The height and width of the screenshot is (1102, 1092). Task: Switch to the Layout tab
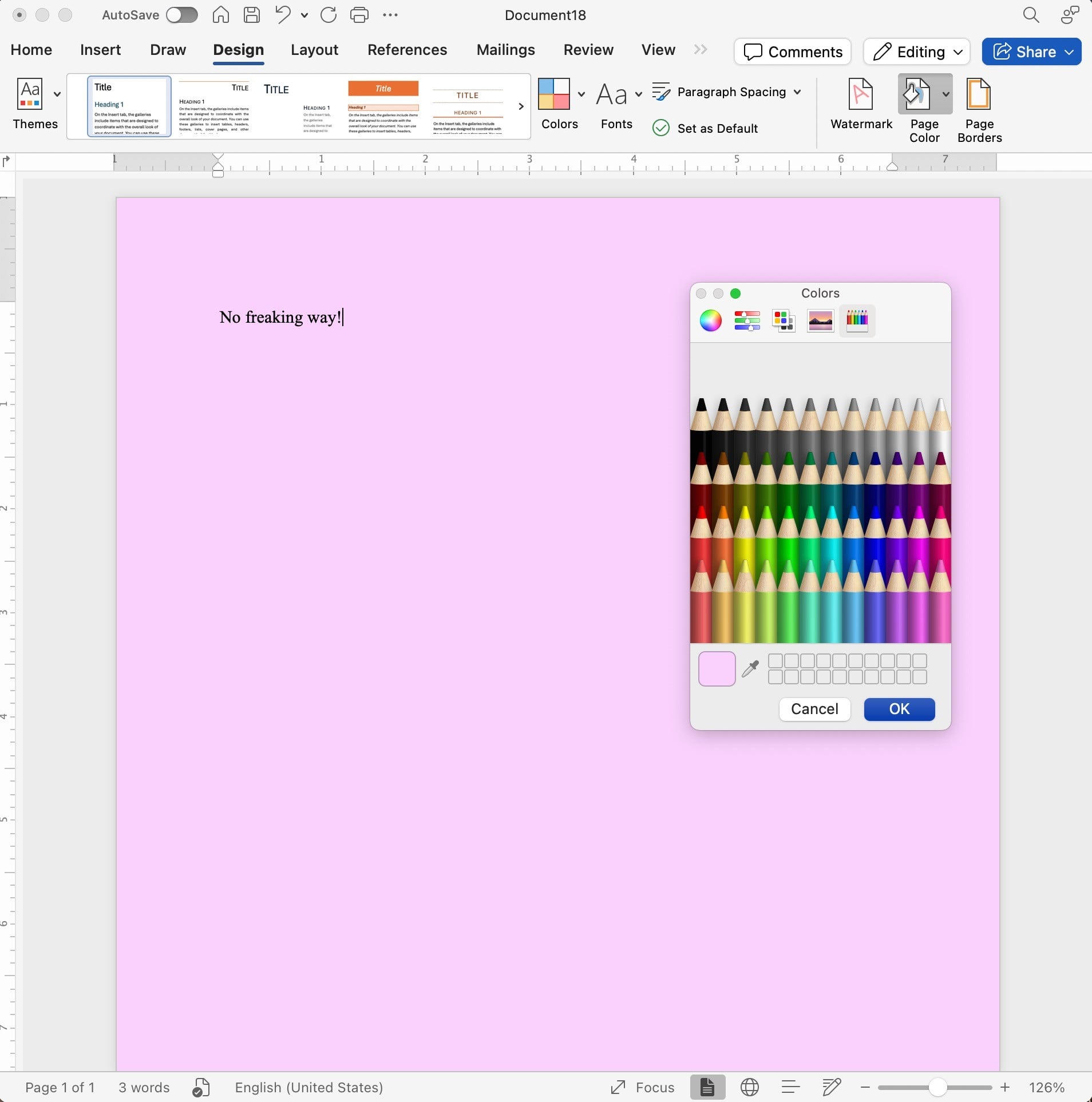coord(314,50)
